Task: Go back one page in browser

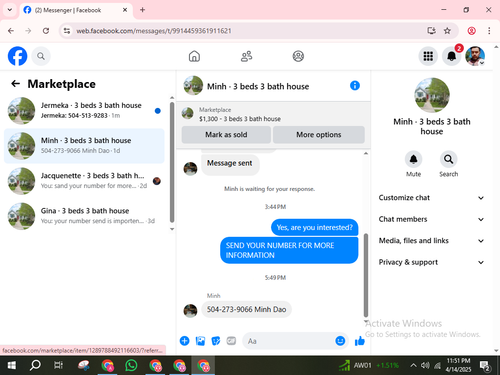Action: (x=11, y=31)
